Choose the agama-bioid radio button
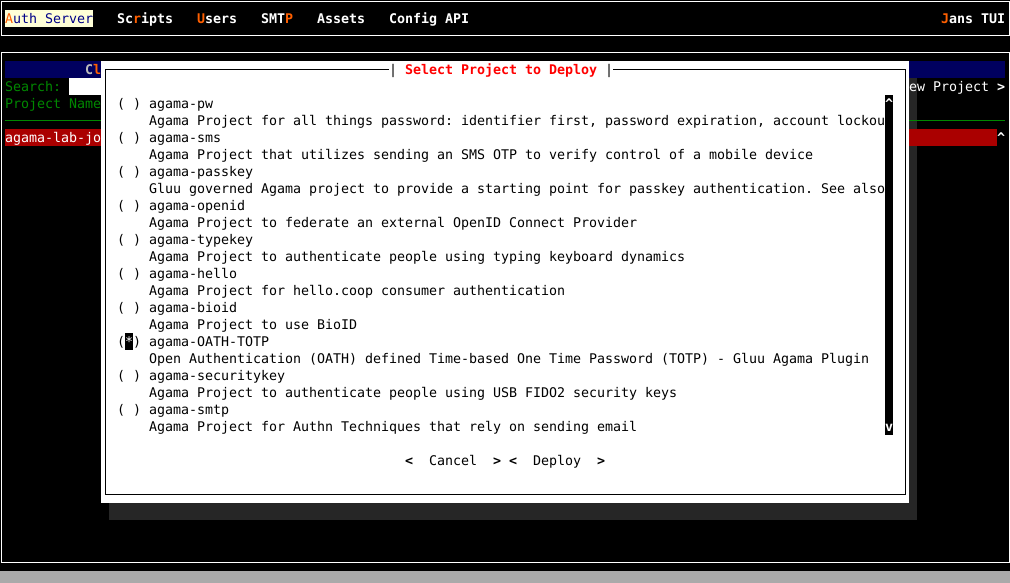 pos(129,308)
